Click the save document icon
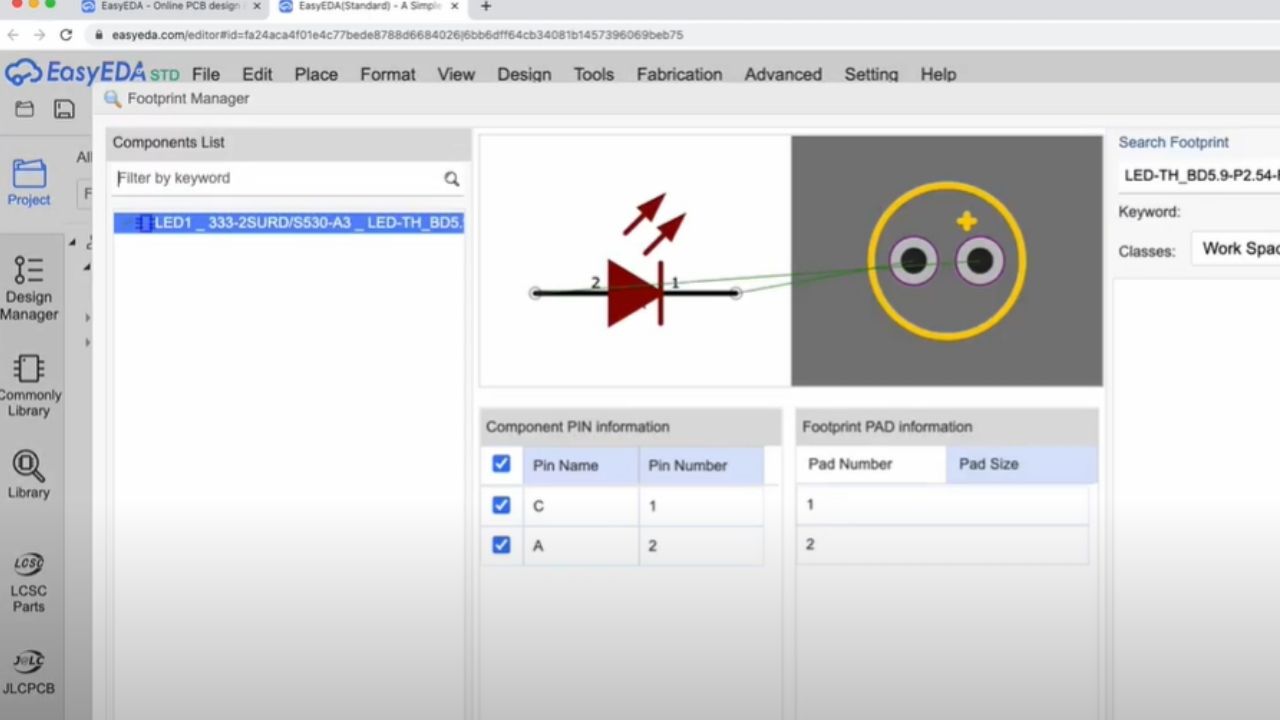The width and height of the screenshot is (1280, 720). click(x=63, y=109)
